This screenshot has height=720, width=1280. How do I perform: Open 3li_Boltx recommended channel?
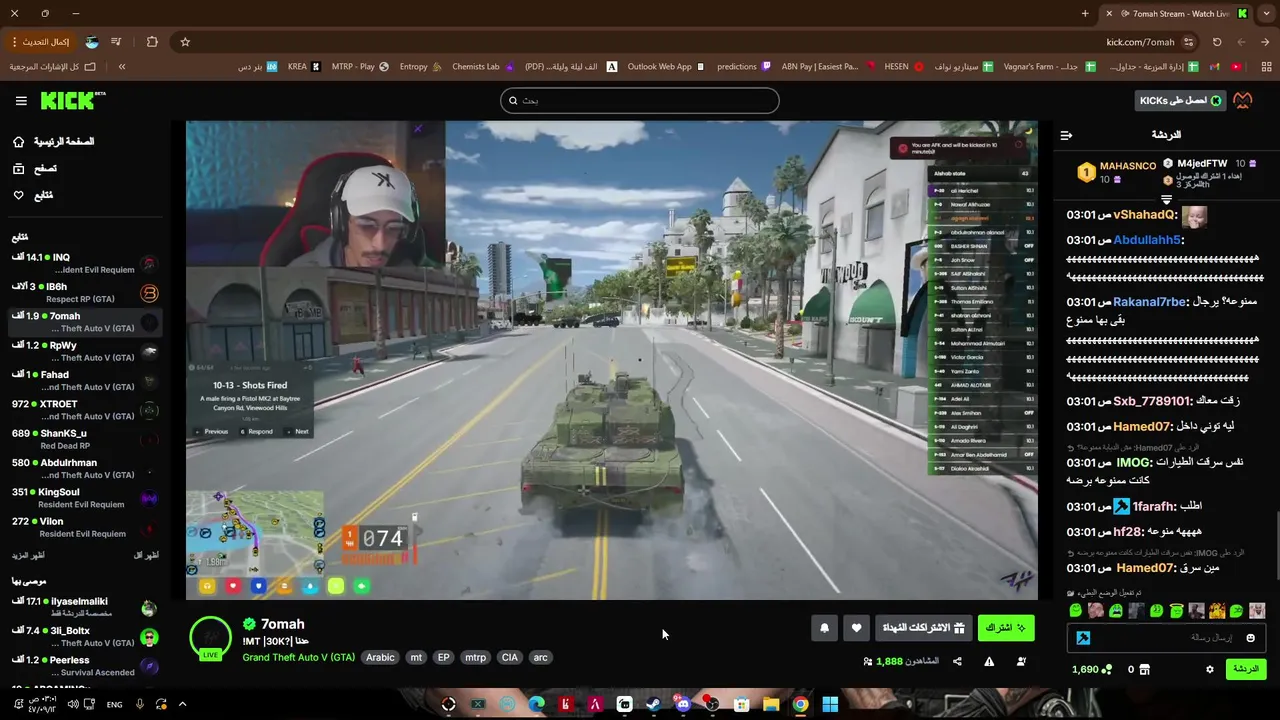click(x=85, y=637)
